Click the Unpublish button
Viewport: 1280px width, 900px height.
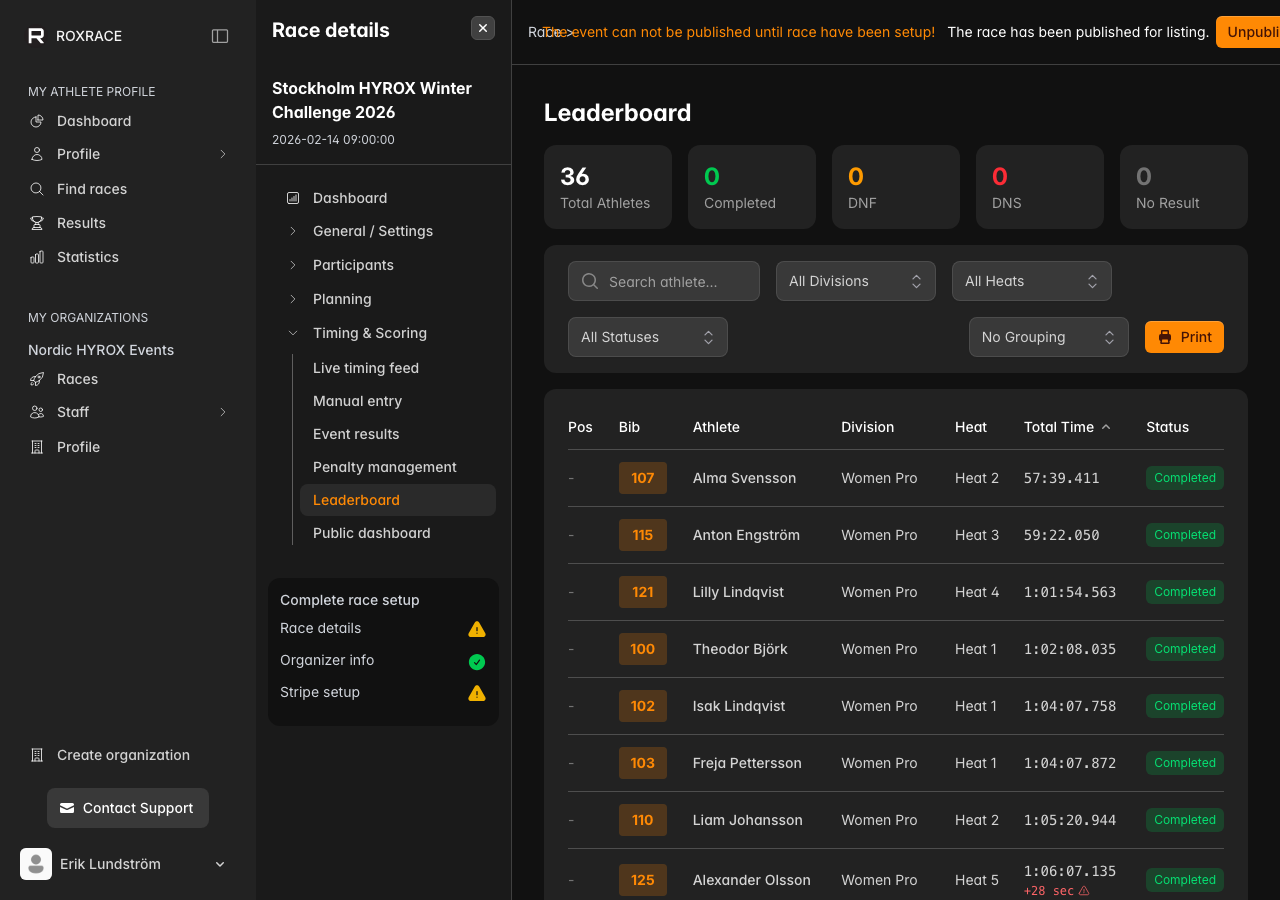pos(1248,32)
